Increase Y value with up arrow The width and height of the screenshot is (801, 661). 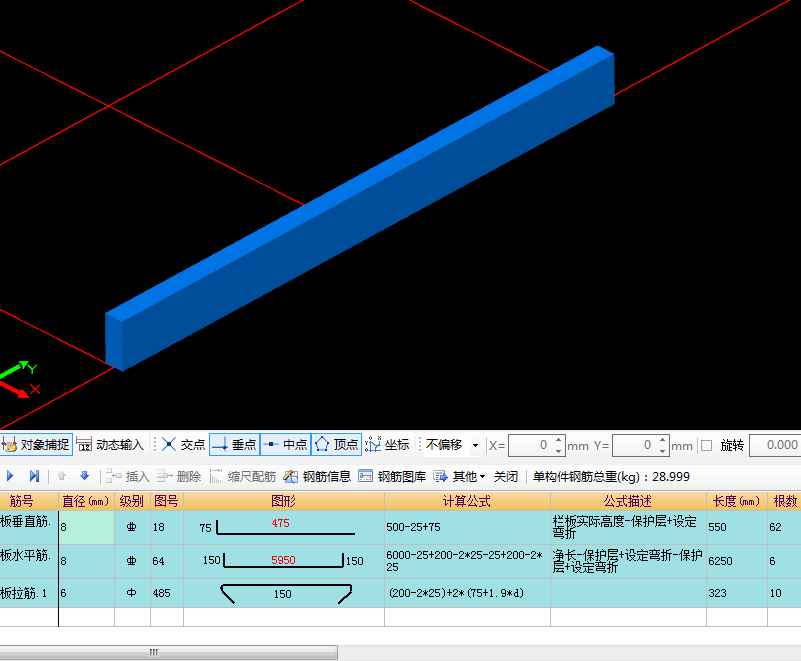tap(663, 440)
